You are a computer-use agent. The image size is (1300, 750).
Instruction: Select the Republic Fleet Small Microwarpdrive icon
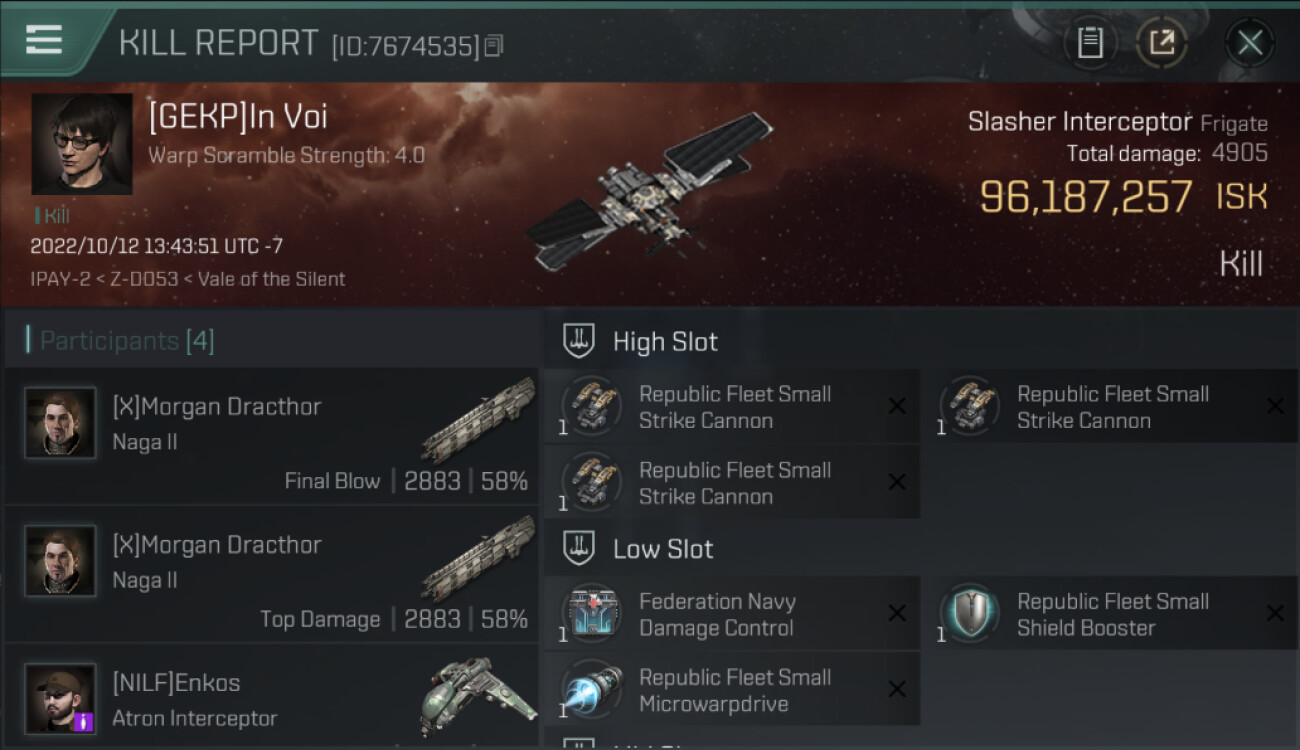click(x=592, y=690)
